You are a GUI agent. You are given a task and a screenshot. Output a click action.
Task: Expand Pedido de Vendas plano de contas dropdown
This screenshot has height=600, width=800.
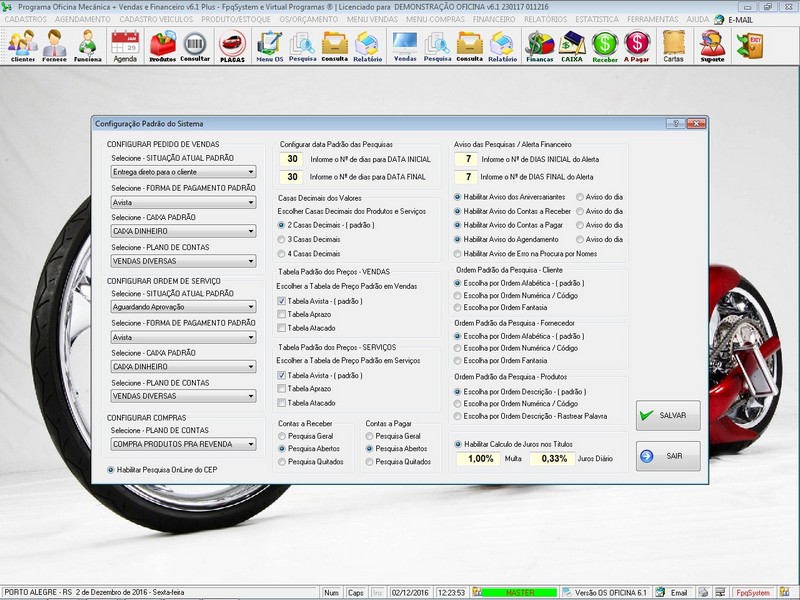point(251,261)
